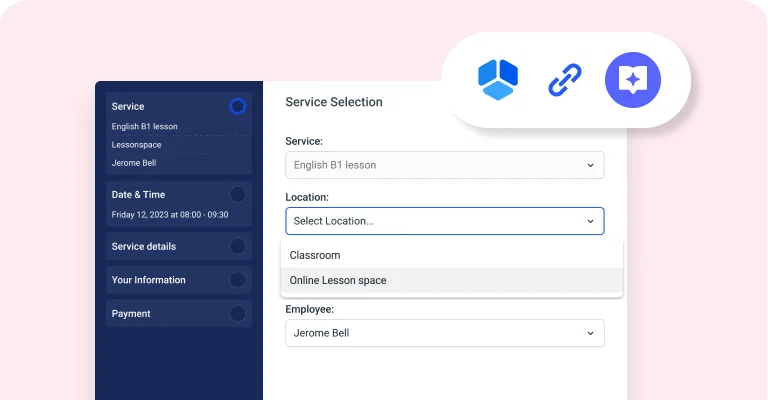Choose Online Lesson space option
Image resolution: width=768 pixels, height=400 pixels.
pos(452,281)
